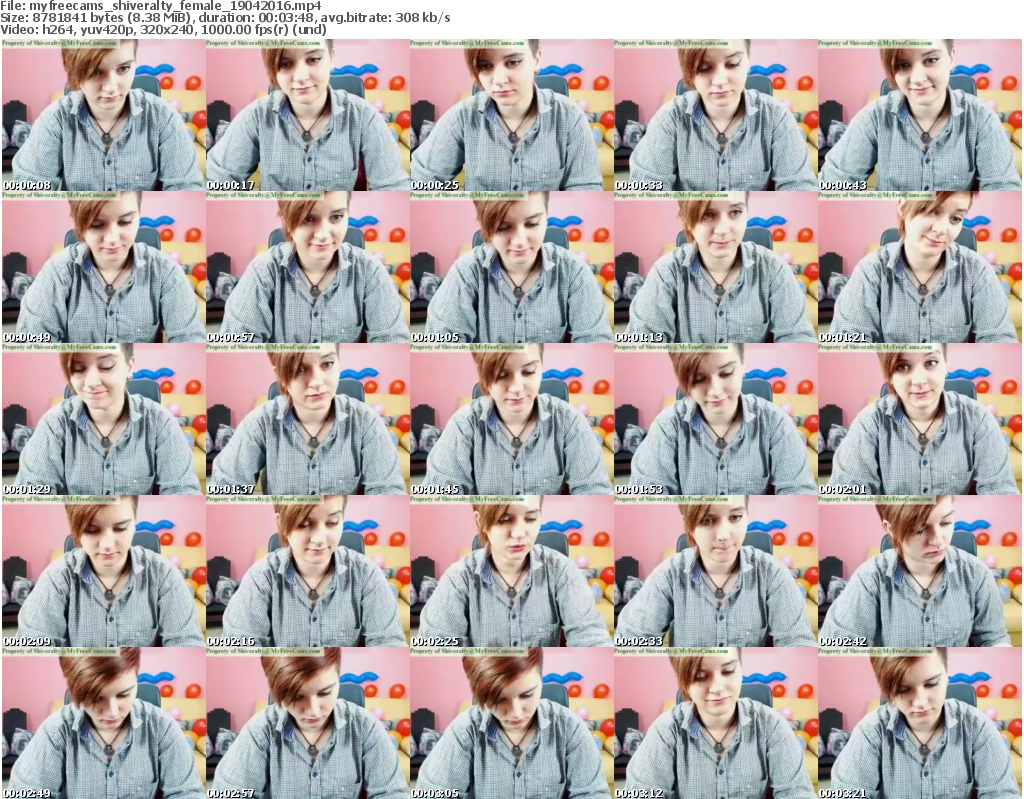Select the frame stamped 00:02:49

coord(104,724)
